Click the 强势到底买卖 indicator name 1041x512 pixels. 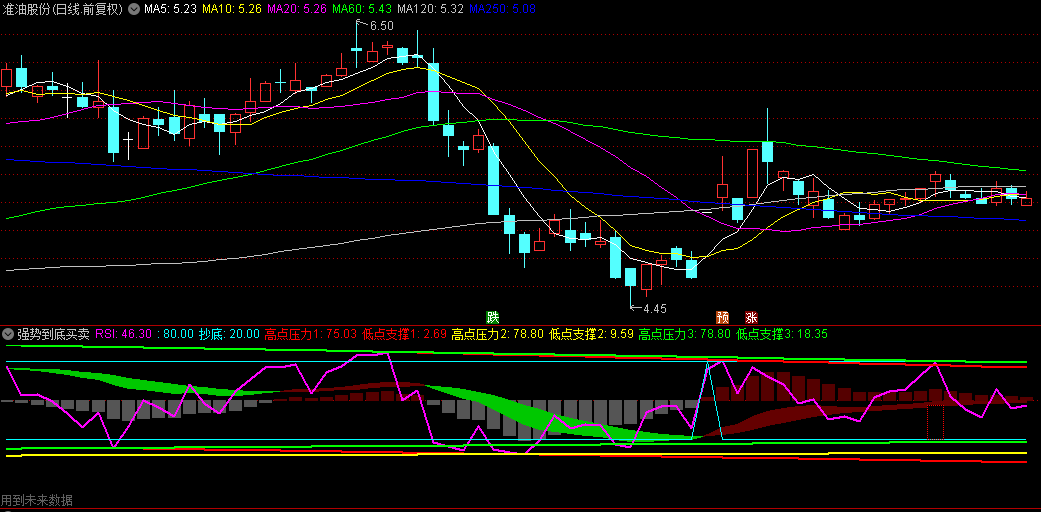click(x=53, y=333)
